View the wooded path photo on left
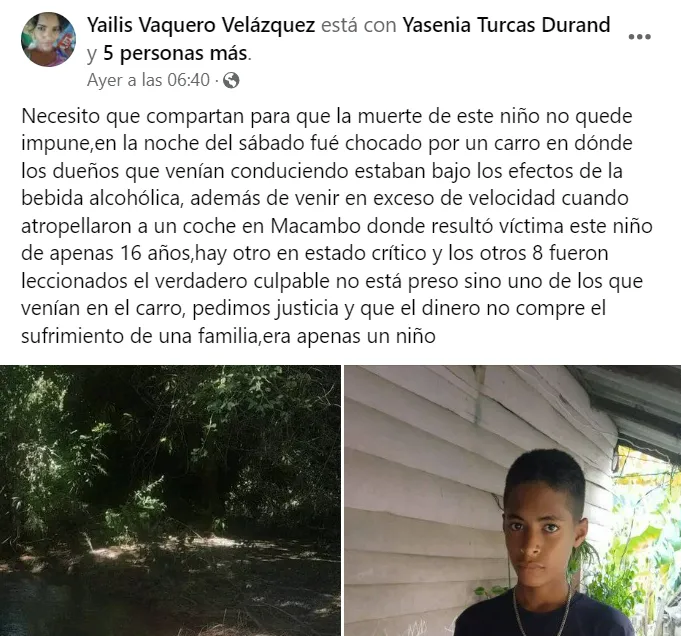This screenshot has height=636, width=681. coord(170,500)
